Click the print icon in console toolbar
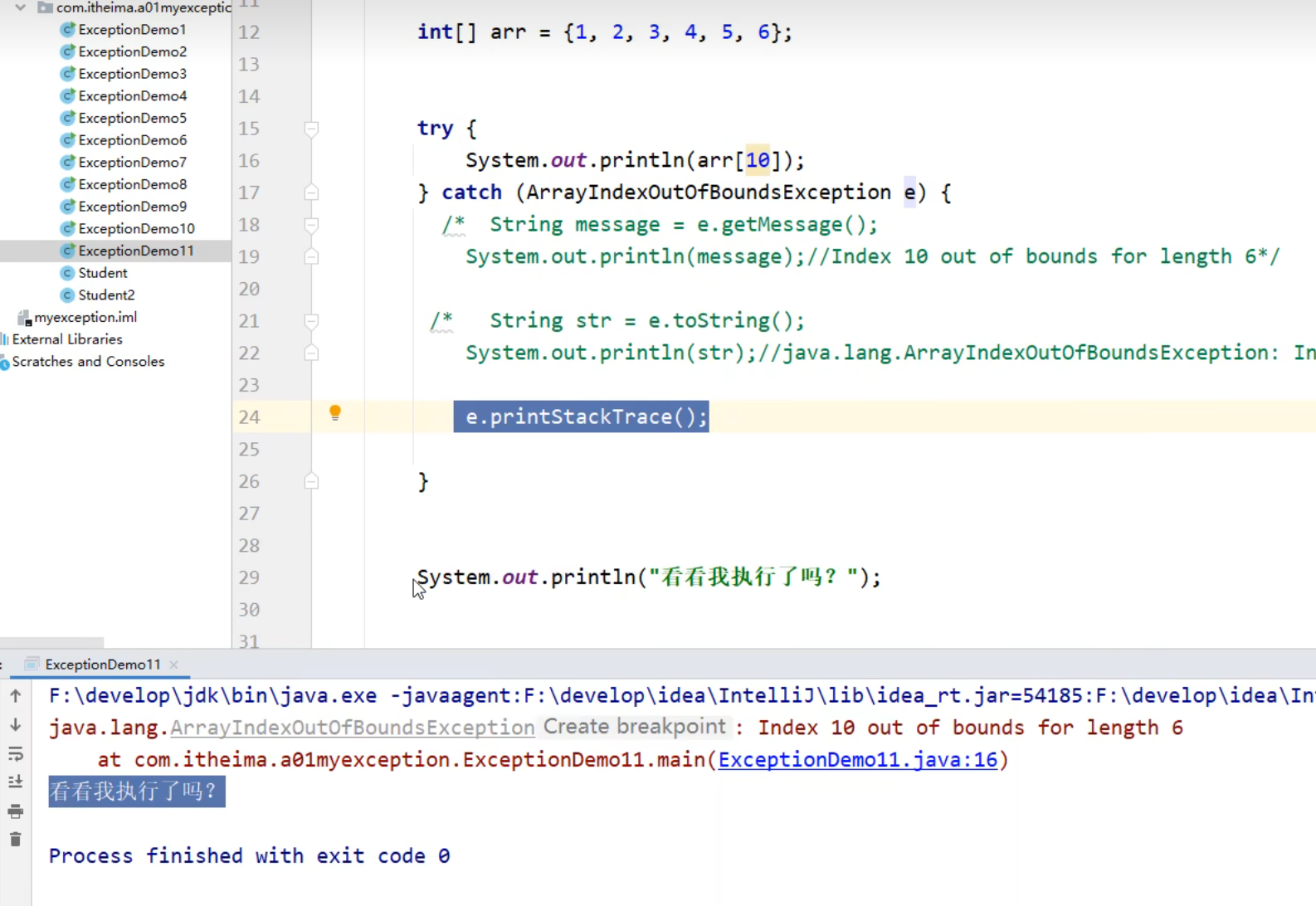The height and width of the screenshot is (906, 1316). click(16, 811)
